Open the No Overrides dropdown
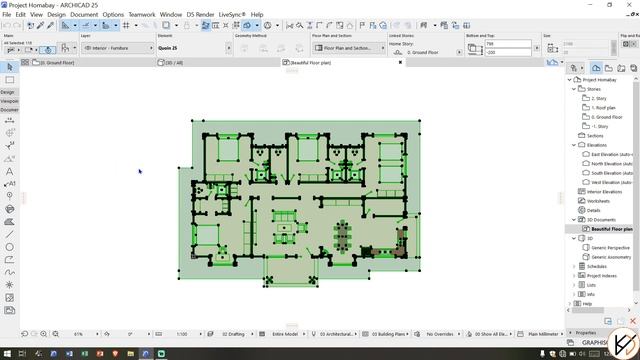Image resolution: width=640 pixels, height=360 pixels. tap(459, 334)
